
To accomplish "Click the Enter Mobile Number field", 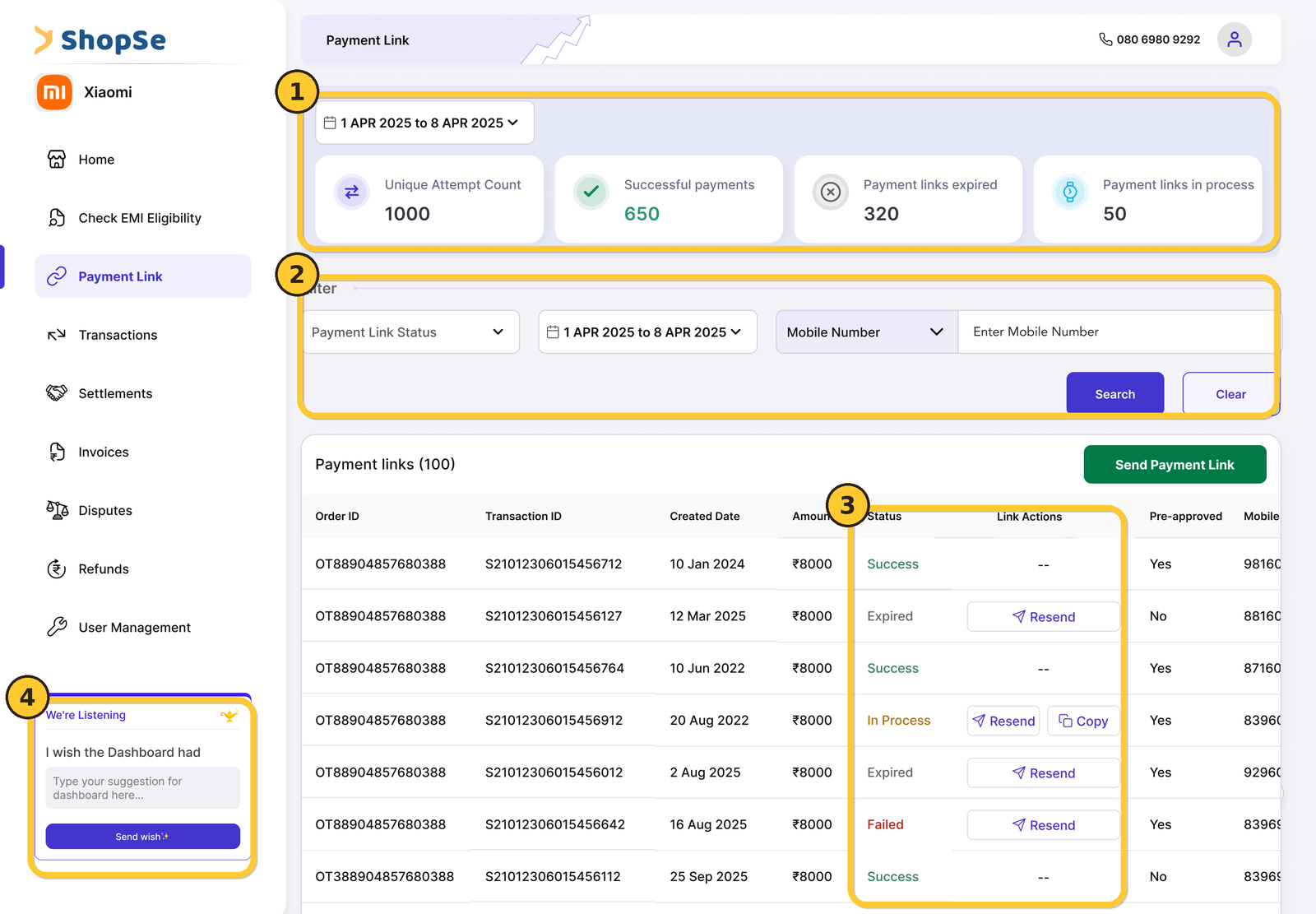I will [x=1119, y=332].
